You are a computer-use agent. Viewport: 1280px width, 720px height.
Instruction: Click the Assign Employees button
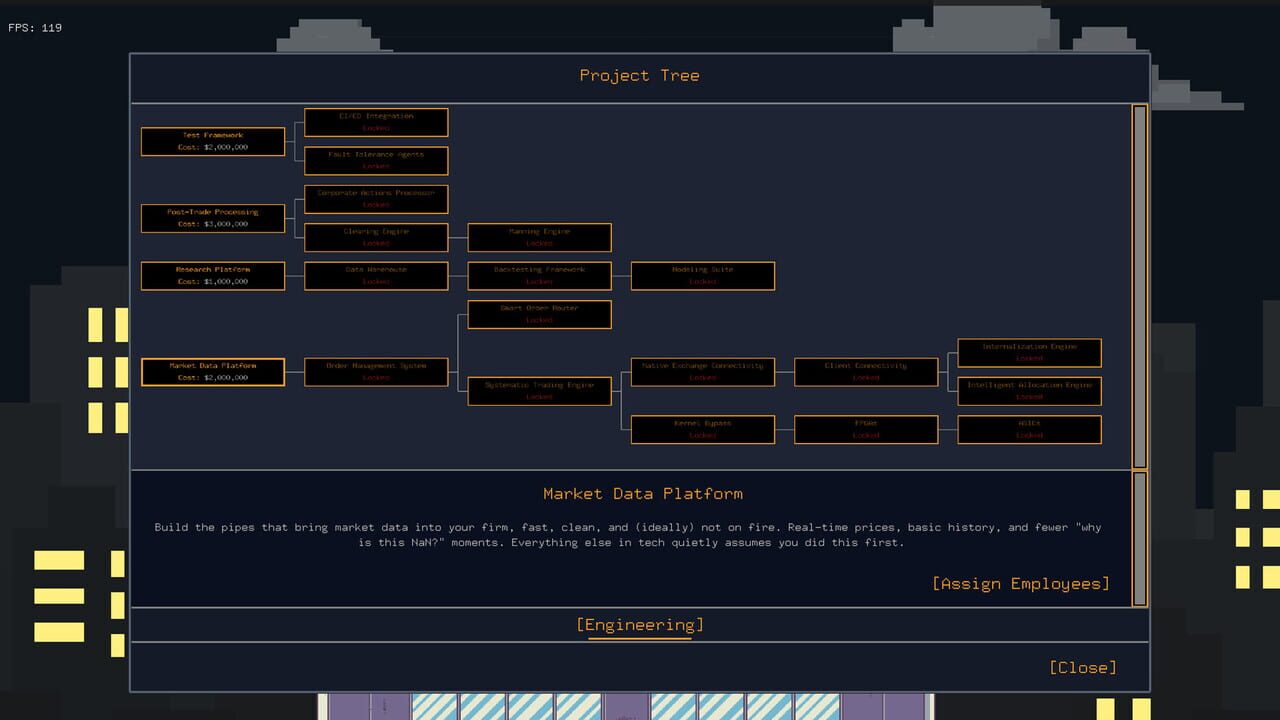click(1021, 583)
